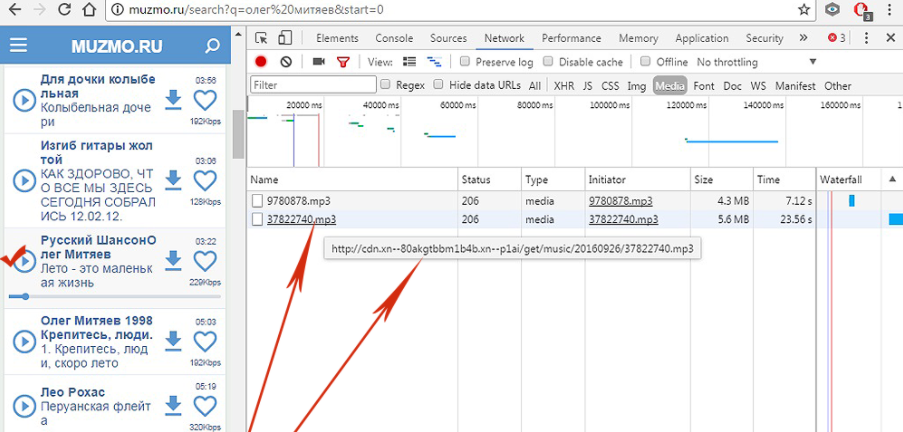
Task: Click the search magnifier on the MUZMO header
Action: (212, 46)
